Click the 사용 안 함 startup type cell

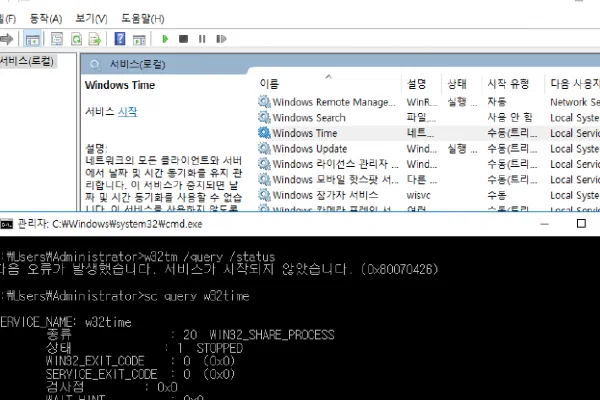(x=510, y=118)
